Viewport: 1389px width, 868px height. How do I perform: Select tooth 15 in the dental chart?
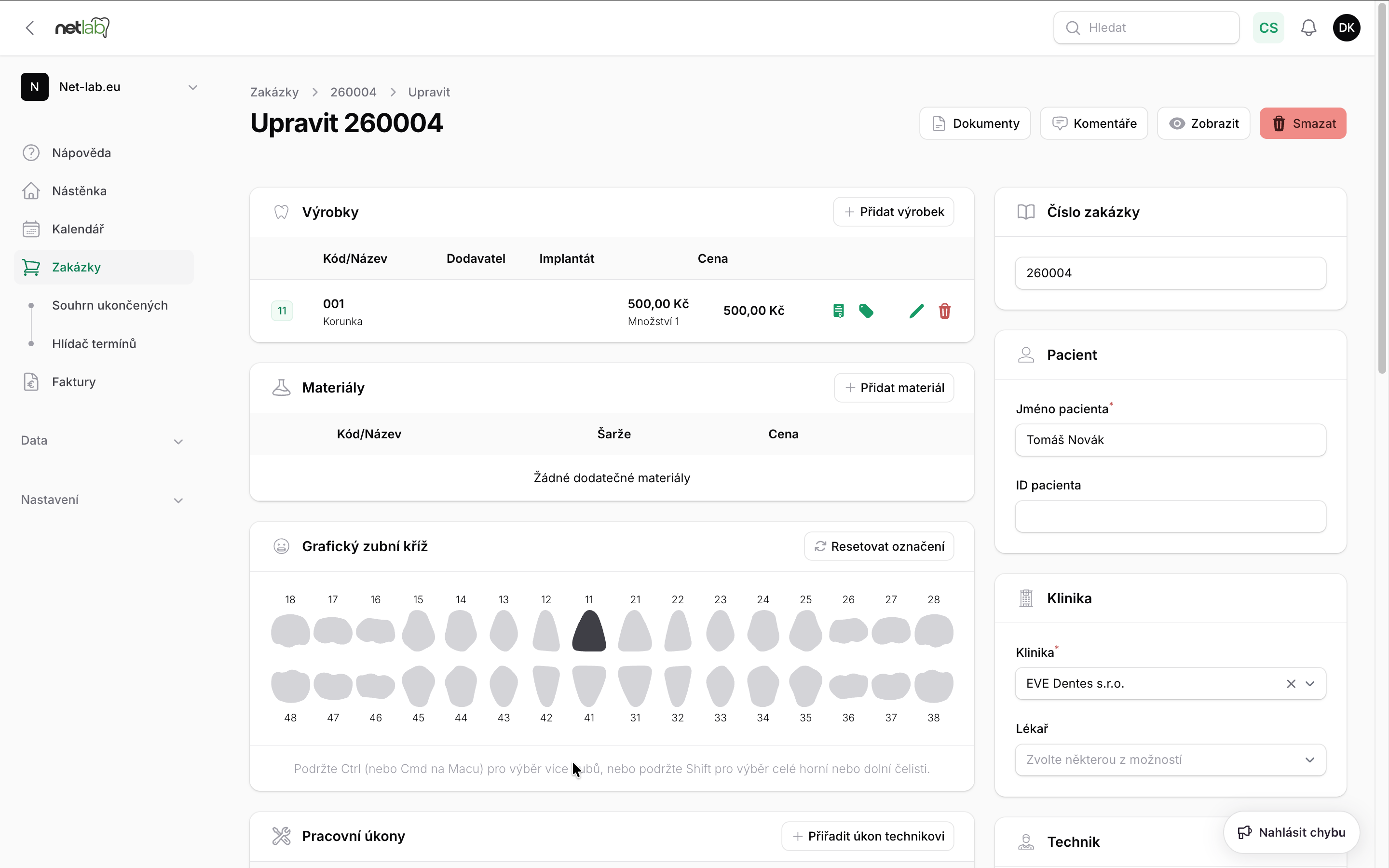pyautogui.click(x=419, y=630)
